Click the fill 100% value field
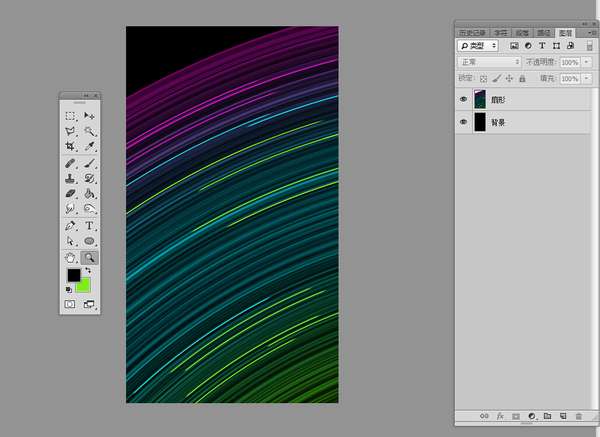 pyautogui.click(x=570, y=78)
